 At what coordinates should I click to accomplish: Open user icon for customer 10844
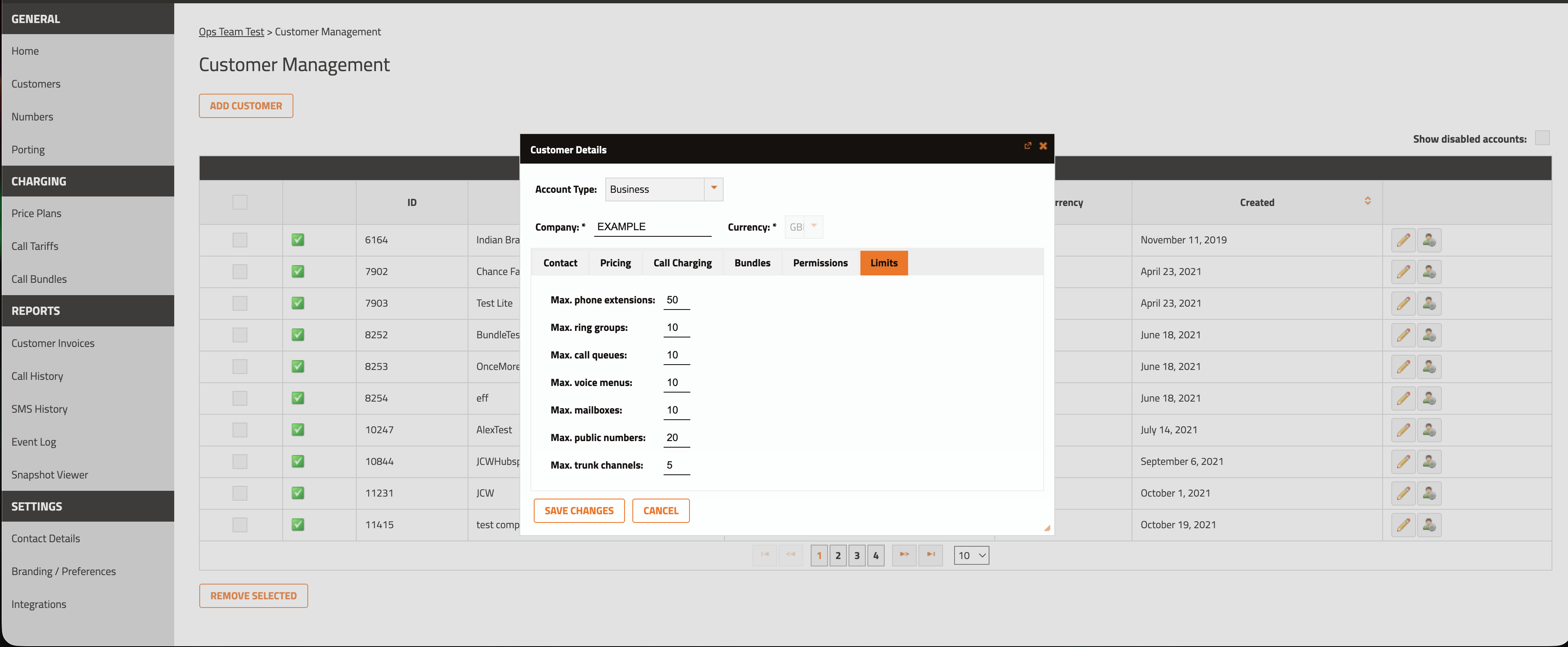coord(1429,461)
